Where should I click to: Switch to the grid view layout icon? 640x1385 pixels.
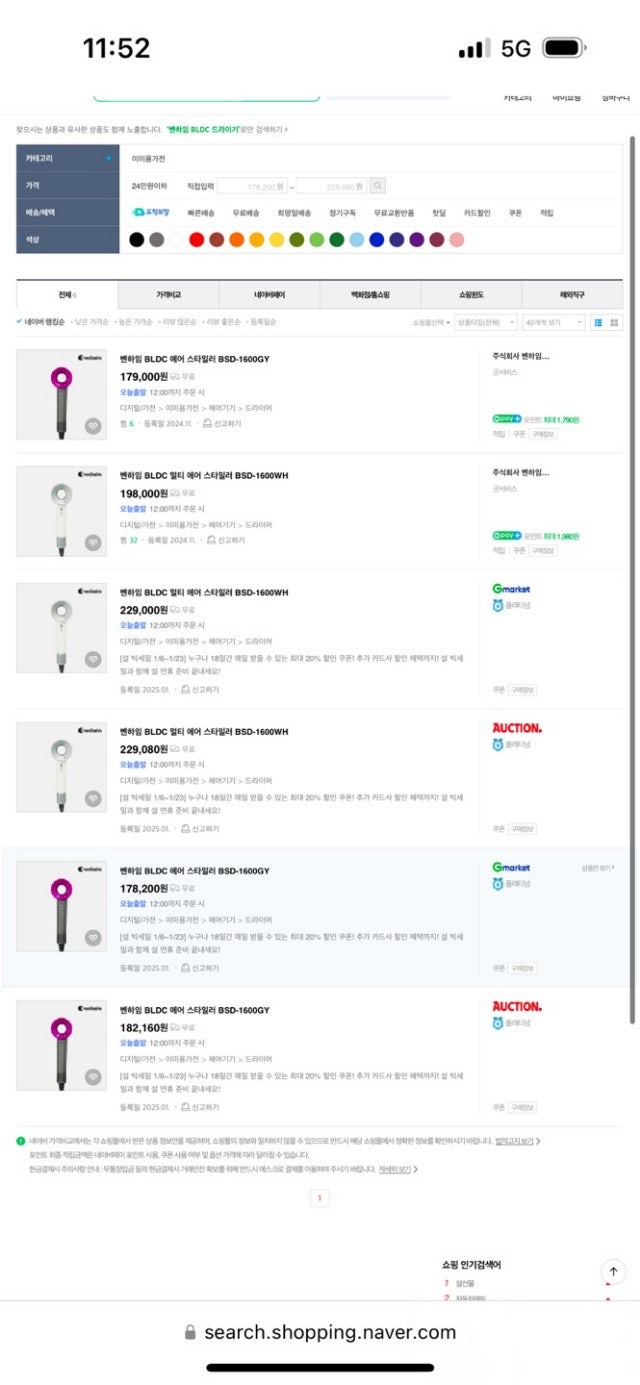pos(614,322)
